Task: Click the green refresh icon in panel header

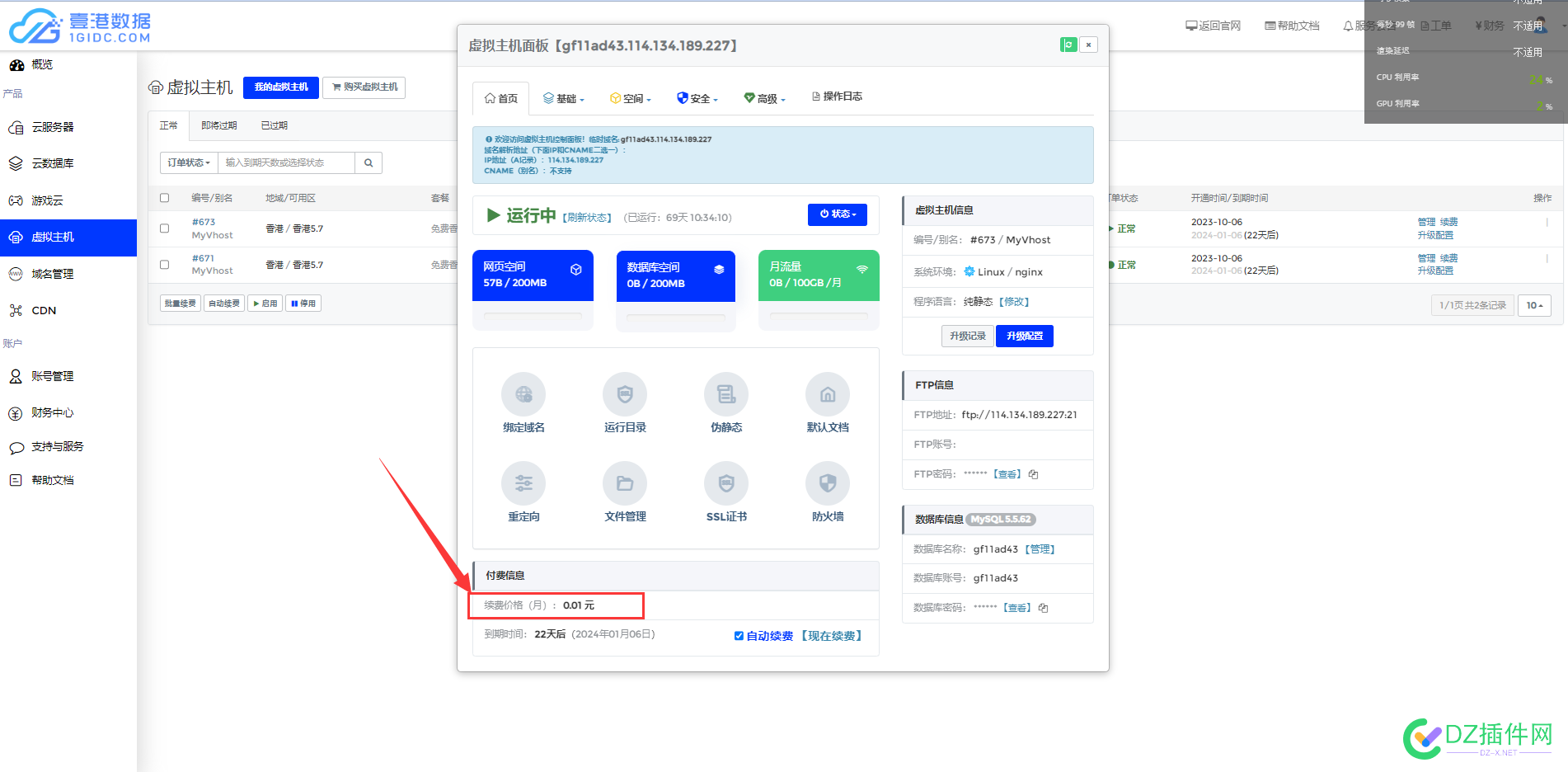Action: tap(1068, 45)
